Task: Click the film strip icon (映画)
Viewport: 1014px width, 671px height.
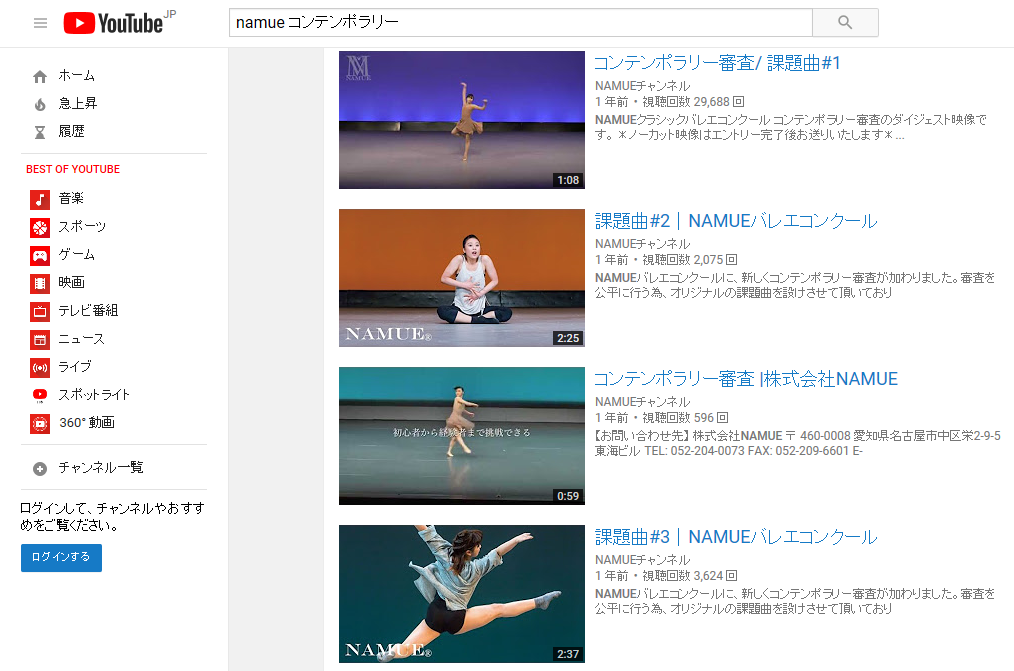Action: click(40, 283)
